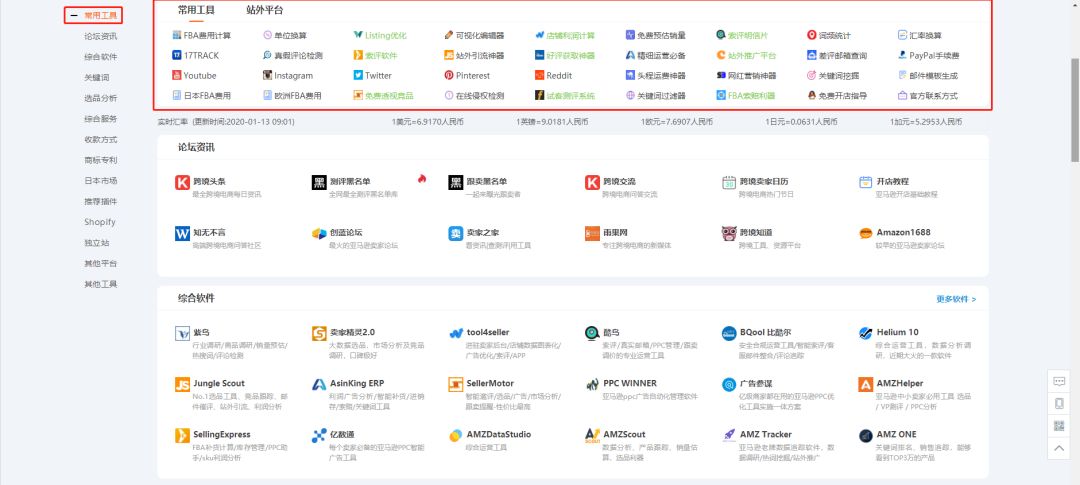The height and width of the screenshot is (485, 1080).
Task: Go to 日本市场 in the sidebar
Action: (101, 180)
